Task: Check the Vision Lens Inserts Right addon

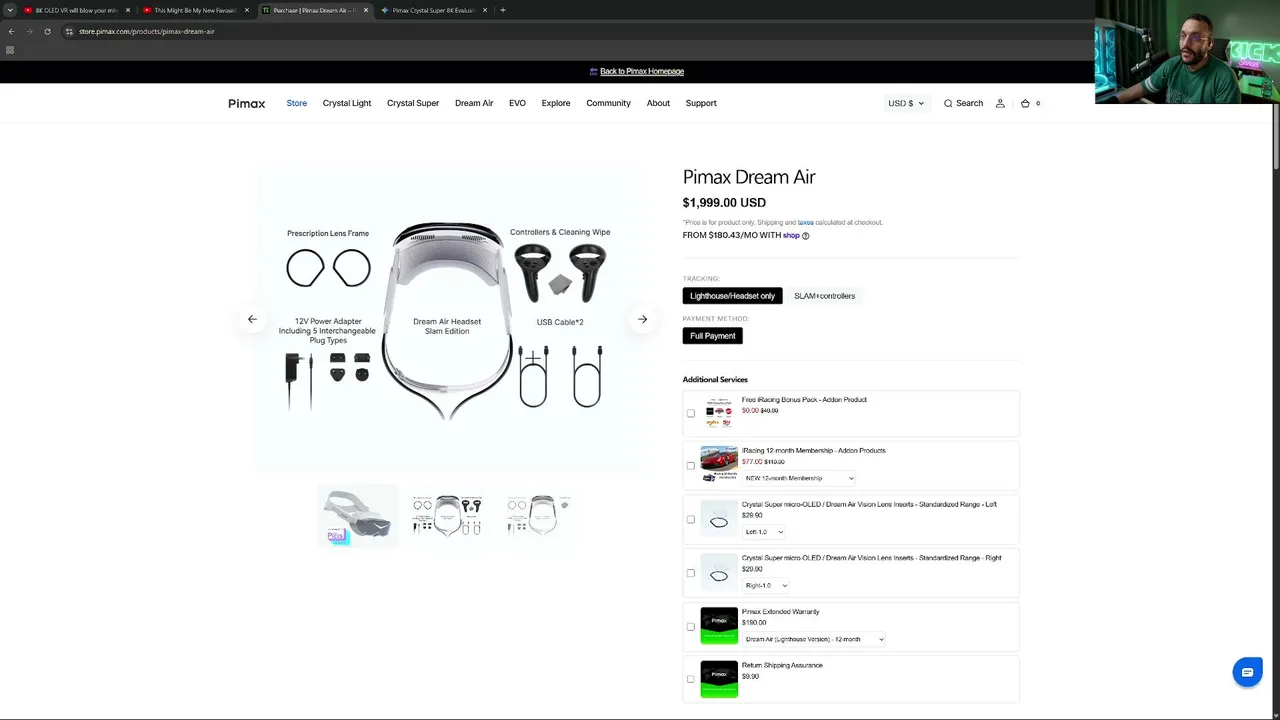Action: click(690, 573)
